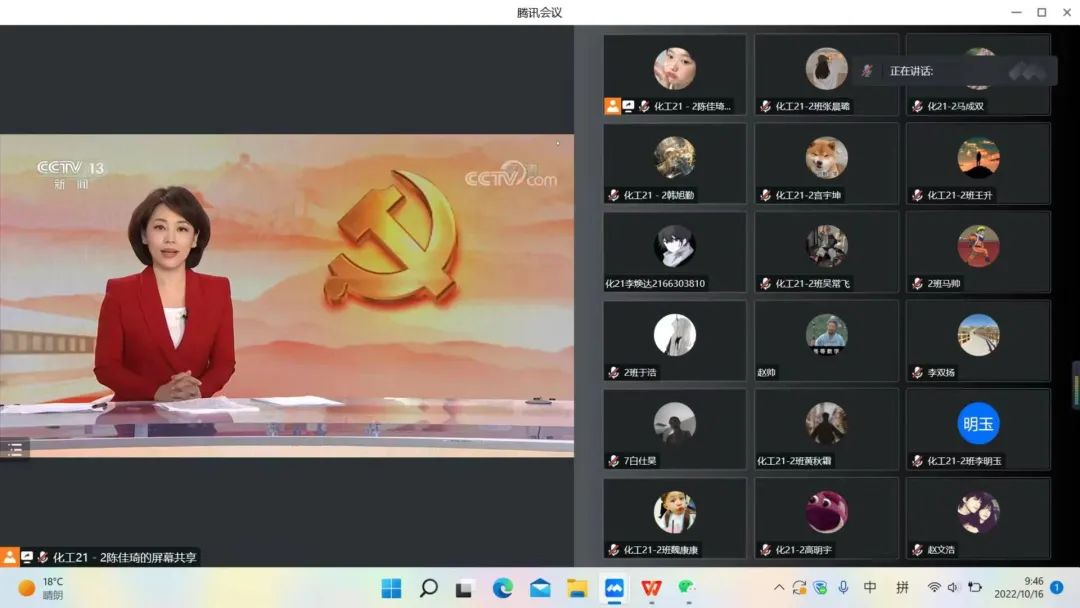Viewport: 1080px width, 608px height.
Task: Switch the 拼 pinyin input method indicator
Action: 902,588
